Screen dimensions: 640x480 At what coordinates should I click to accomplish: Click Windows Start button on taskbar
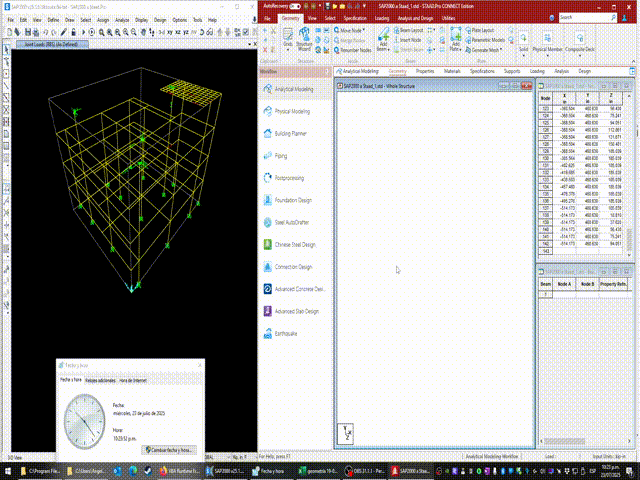[x=7, y=471]
